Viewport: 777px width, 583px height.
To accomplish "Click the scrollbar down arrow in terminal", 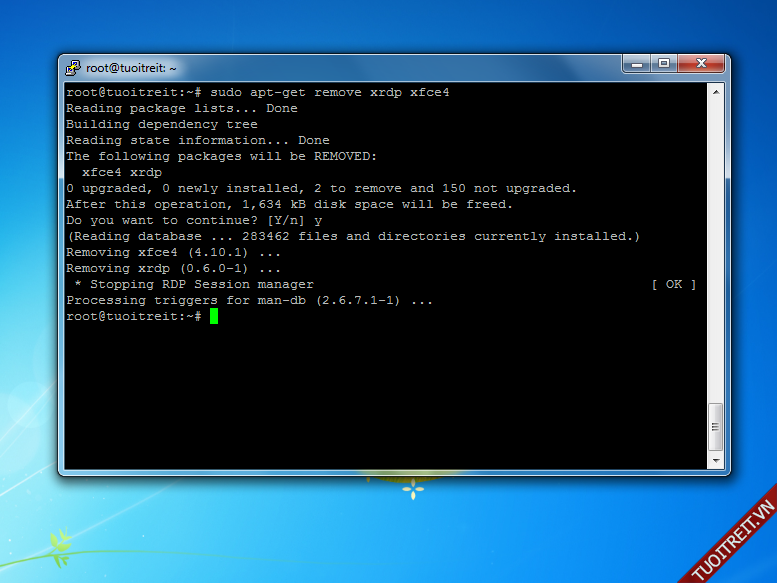I will pos(715,461).
